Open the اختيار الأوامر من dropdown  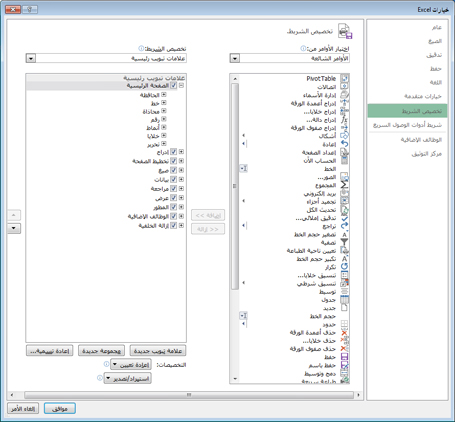point(289,58)
